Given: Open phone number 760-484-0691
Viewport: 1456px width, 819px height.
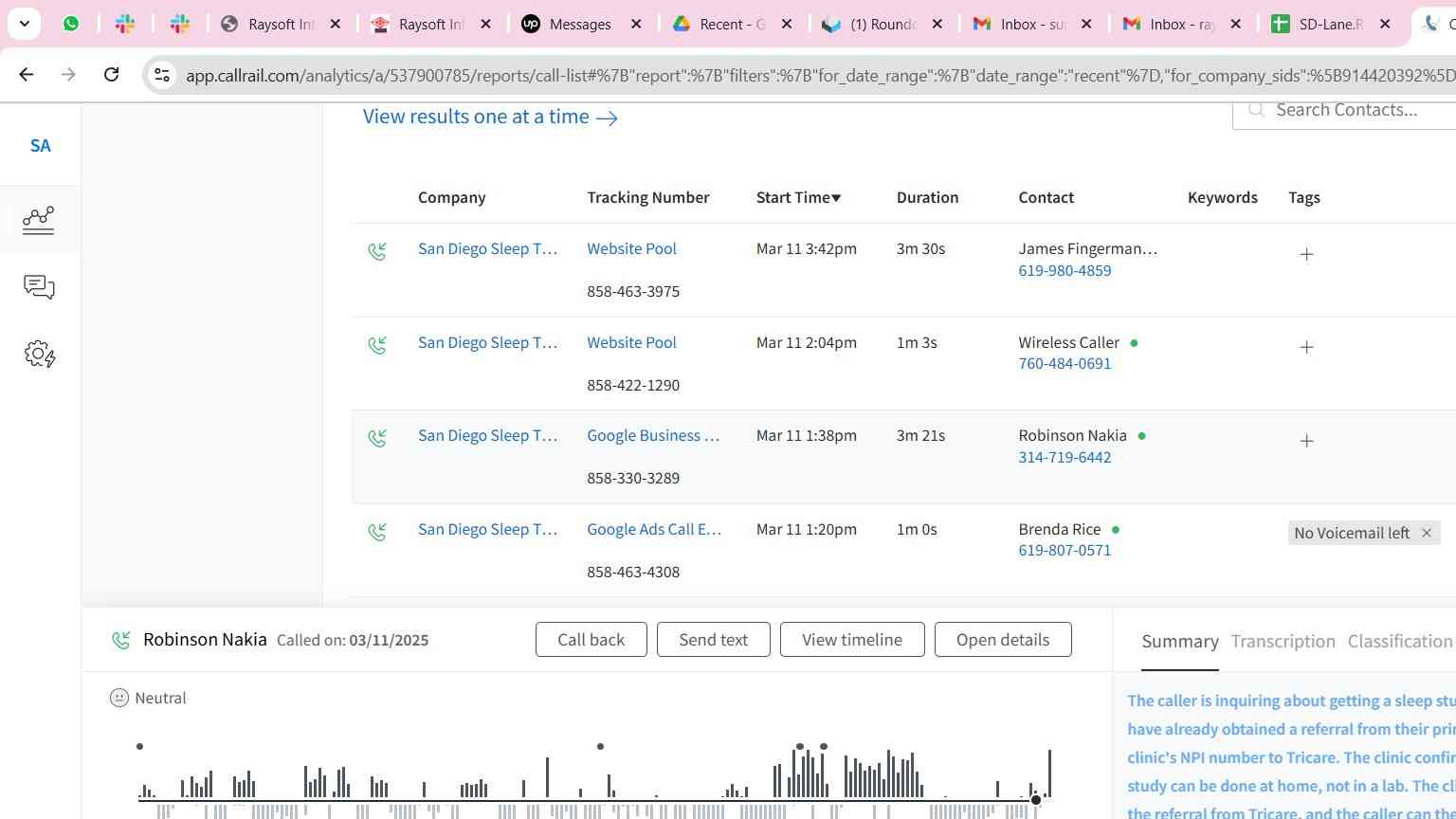Looking at the screenshot, I should 1065,363.
